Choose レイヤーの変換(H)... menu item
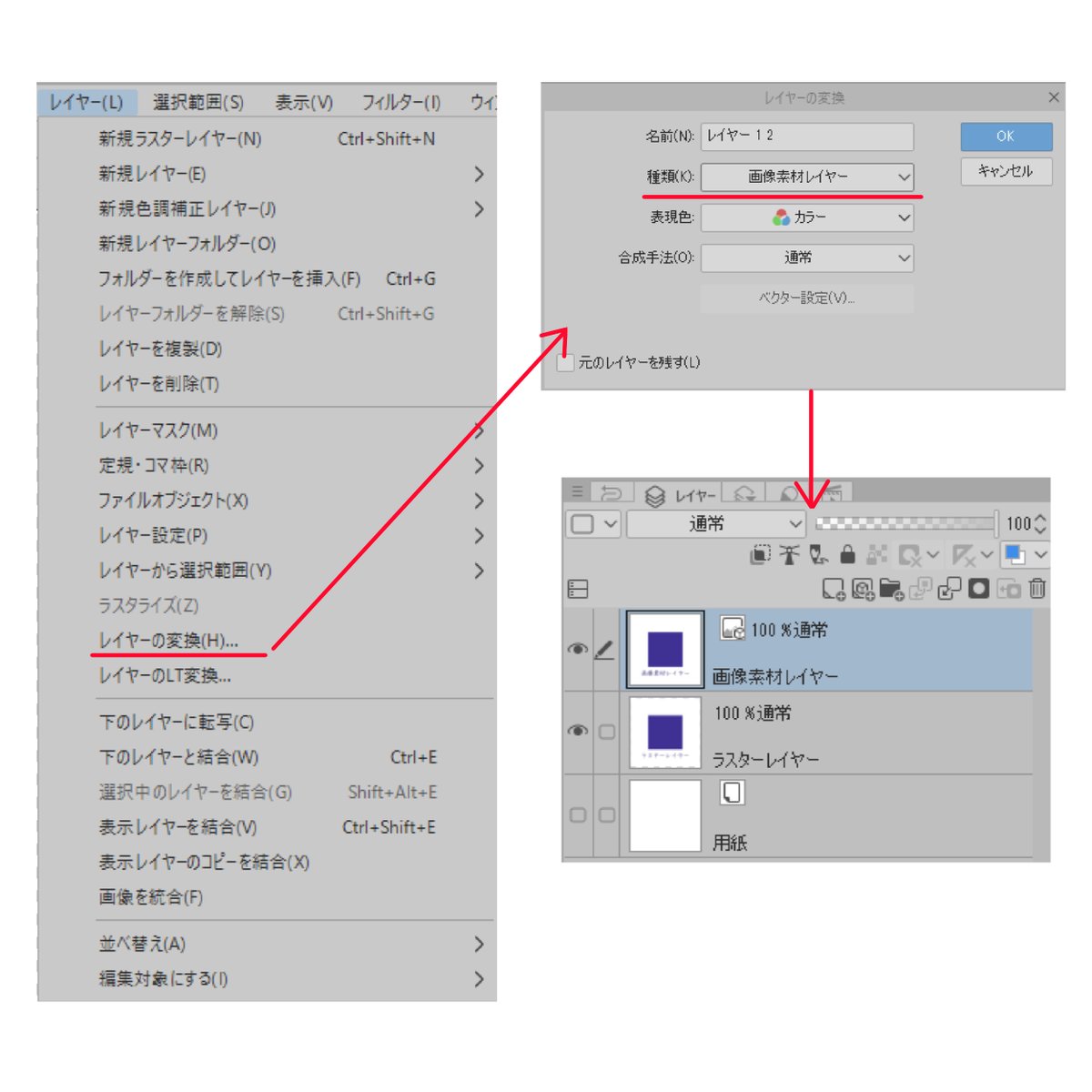The height and width of the screenshot is (1092, 1092). pyautogui.click(x=169, y=641)
